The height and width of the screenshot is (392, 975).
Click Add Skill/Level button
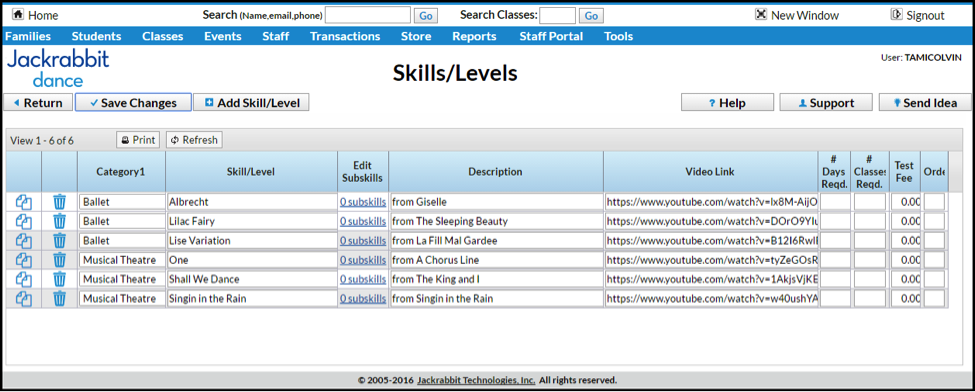tap(251, 103)
